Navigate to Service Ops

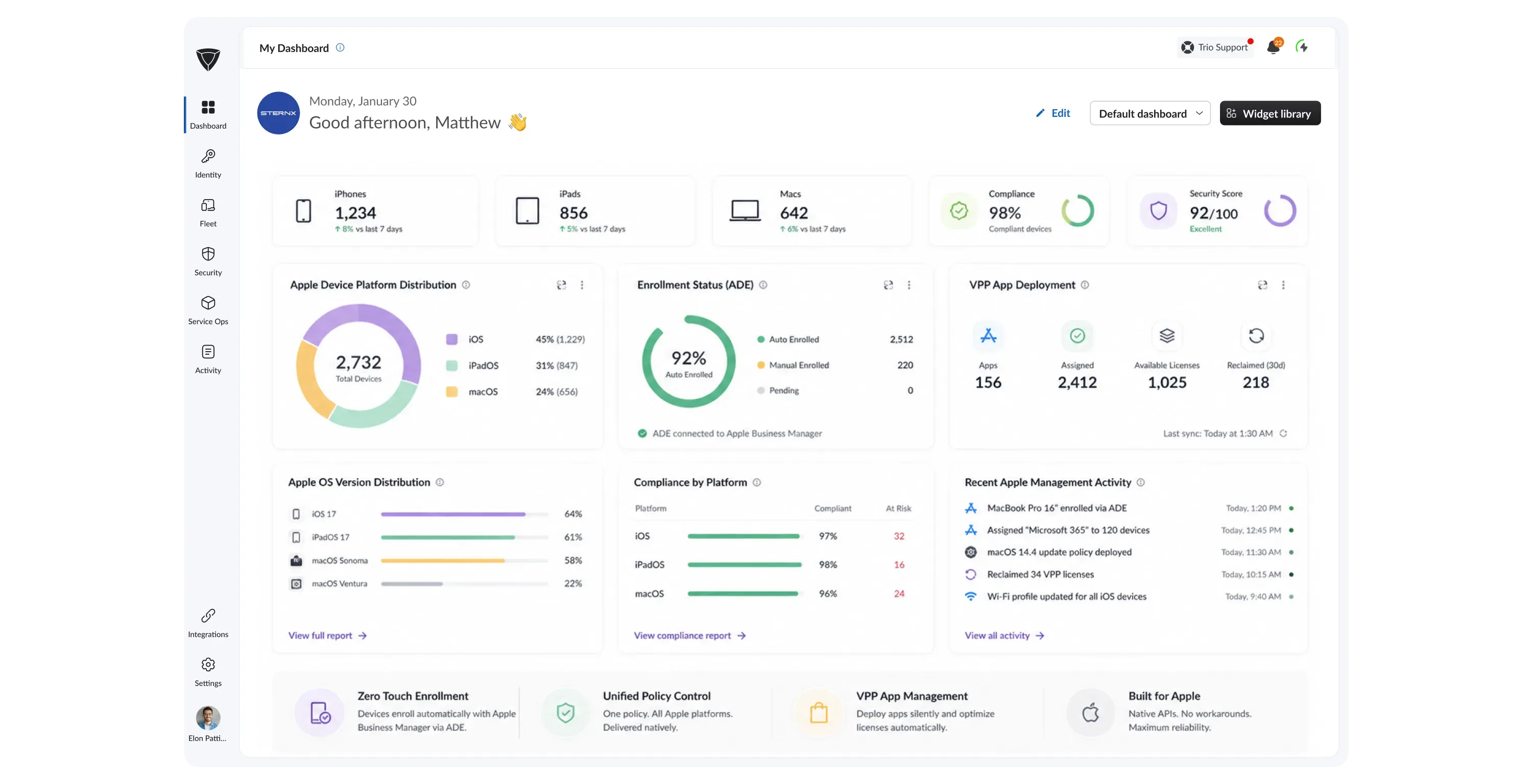pos(208,310)
